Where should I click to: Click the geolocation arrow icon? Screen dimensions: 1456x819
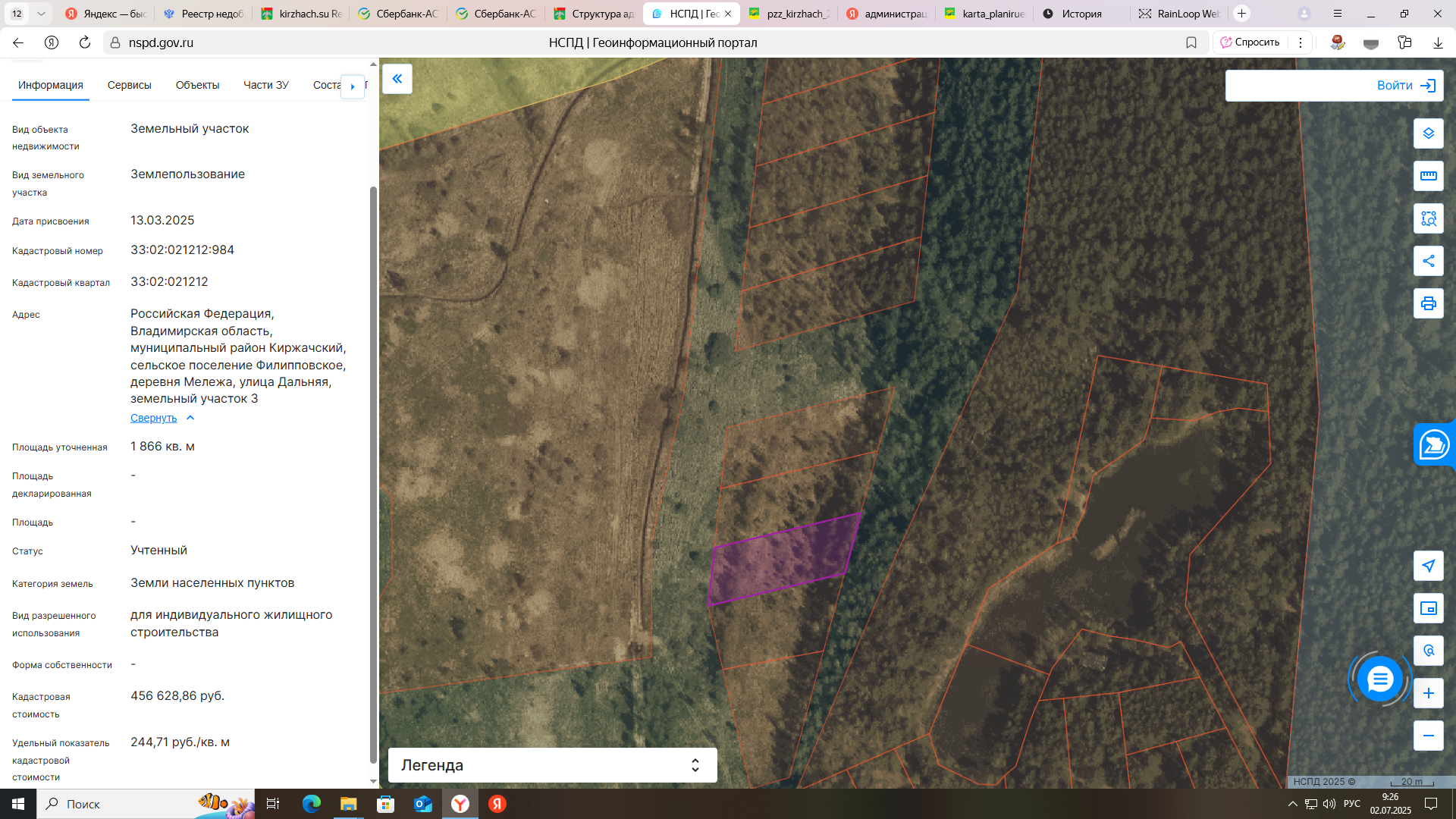1428,566
